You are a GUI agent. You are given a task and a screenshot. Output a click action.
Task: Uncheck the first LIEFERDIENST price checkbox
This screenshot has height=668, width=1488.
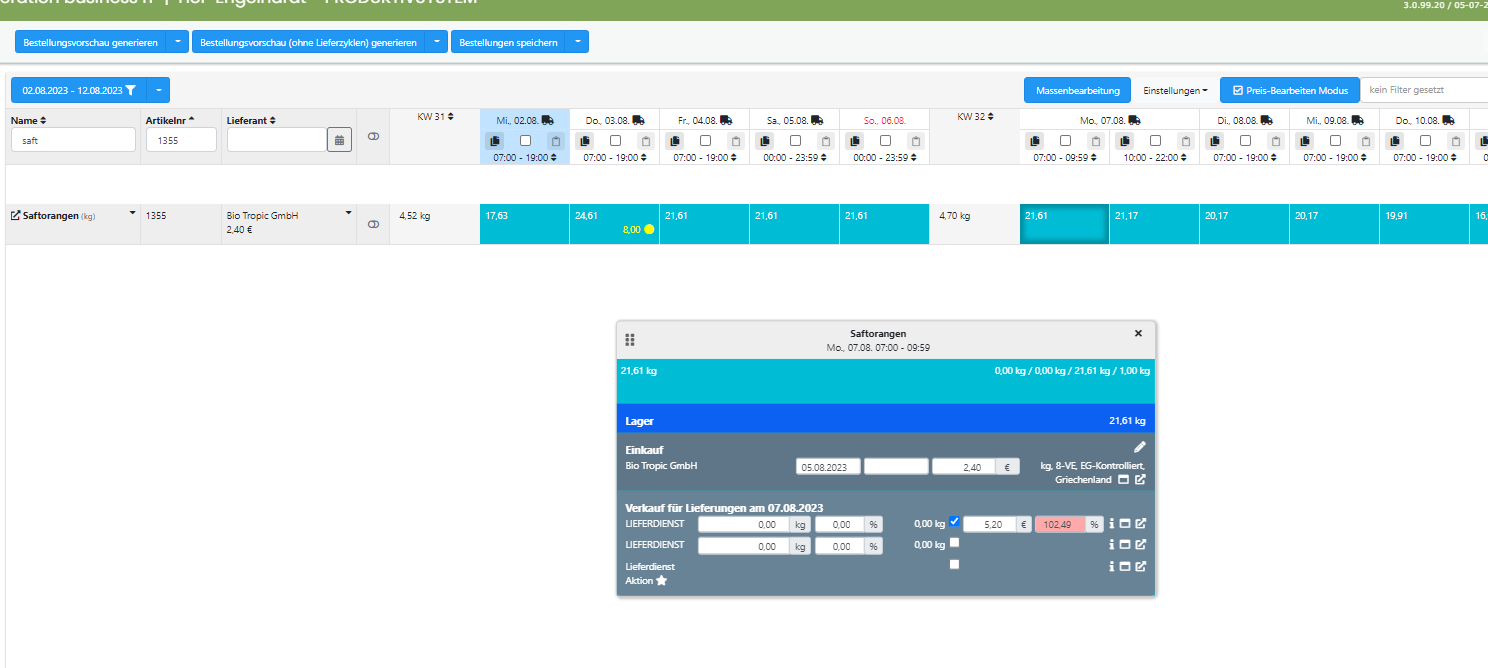click(954, 521)
